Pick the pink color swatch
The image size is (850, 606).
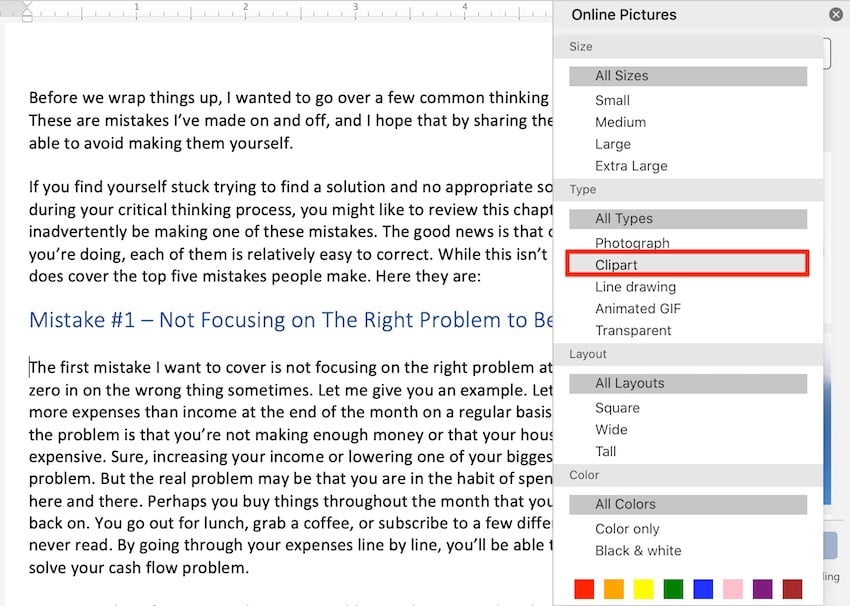(733, 589)
